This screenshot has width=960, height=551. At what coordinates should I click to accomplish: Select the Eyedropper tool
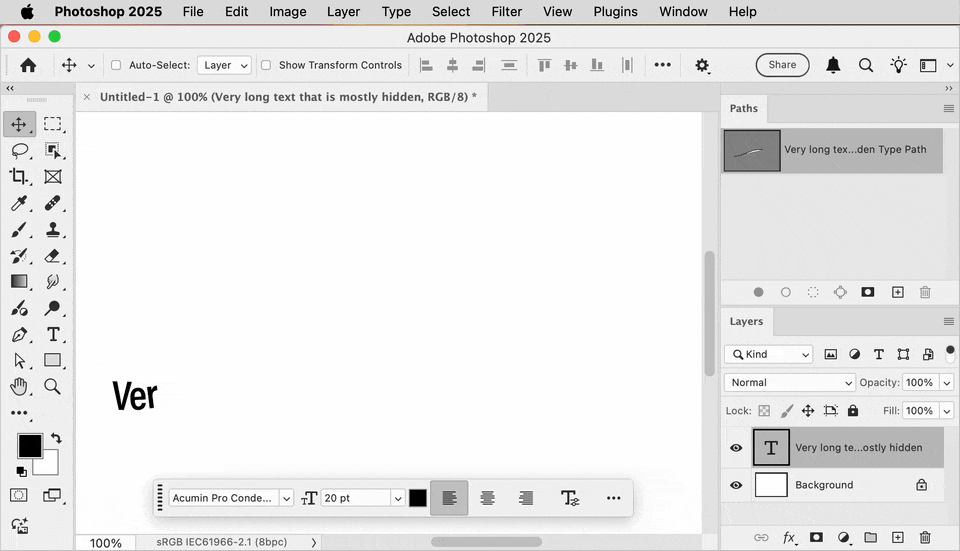tap(19, 203)
